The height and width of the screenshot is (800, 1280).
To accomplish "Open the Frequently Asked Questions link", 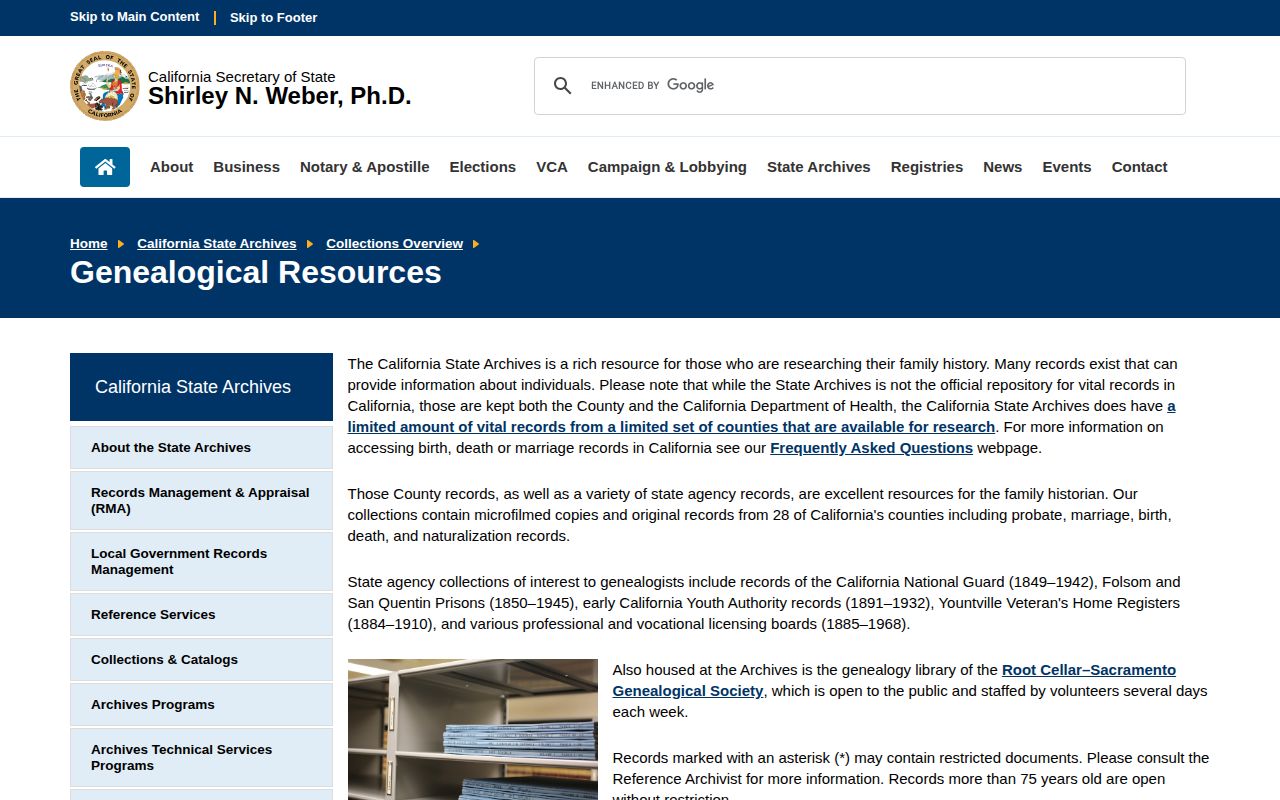I will pyautogui.click(x=871, y=448).
